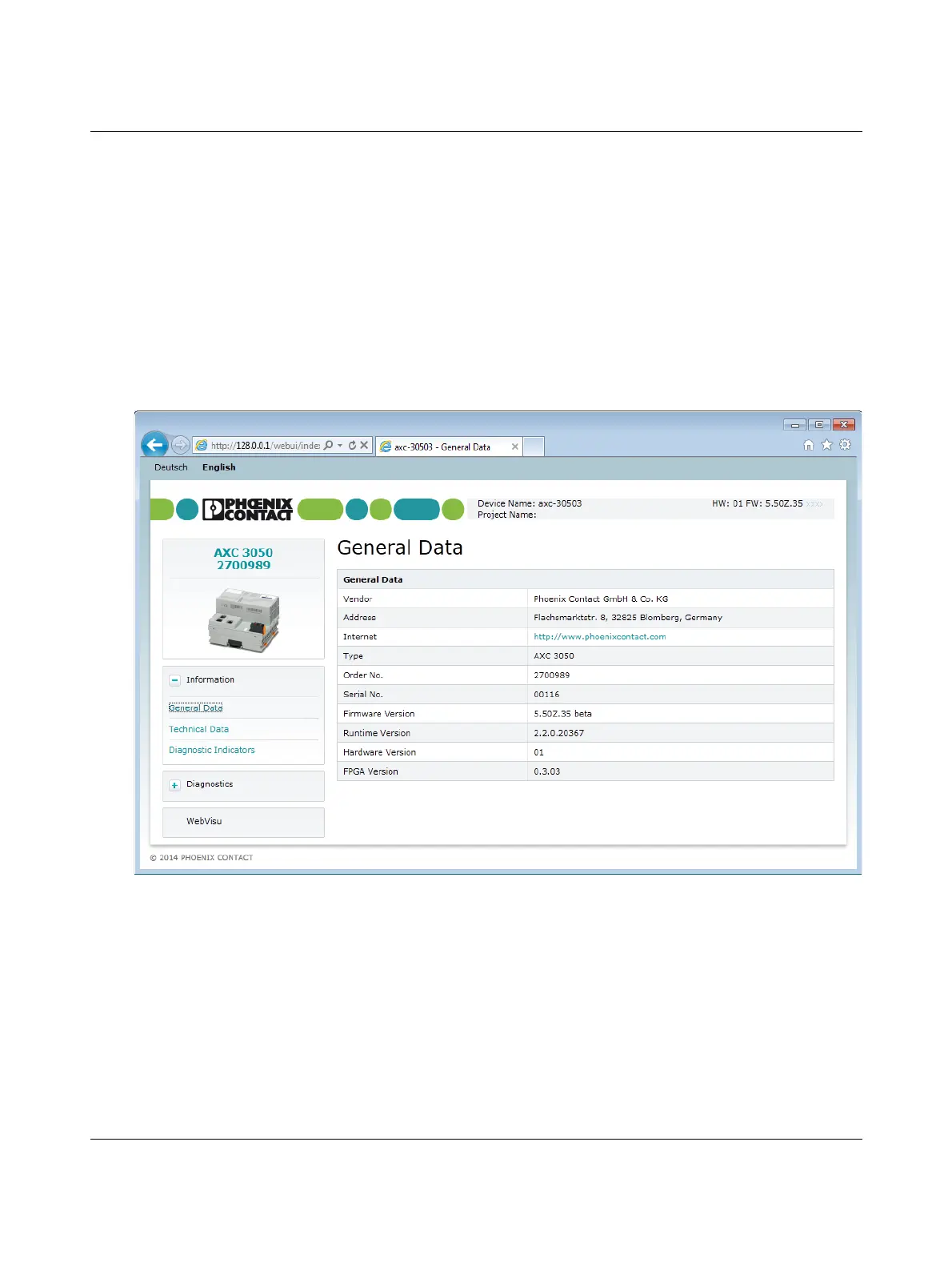Click Device Name: axc-30503 text
The image size is (952, 1266).
[530, 503]
